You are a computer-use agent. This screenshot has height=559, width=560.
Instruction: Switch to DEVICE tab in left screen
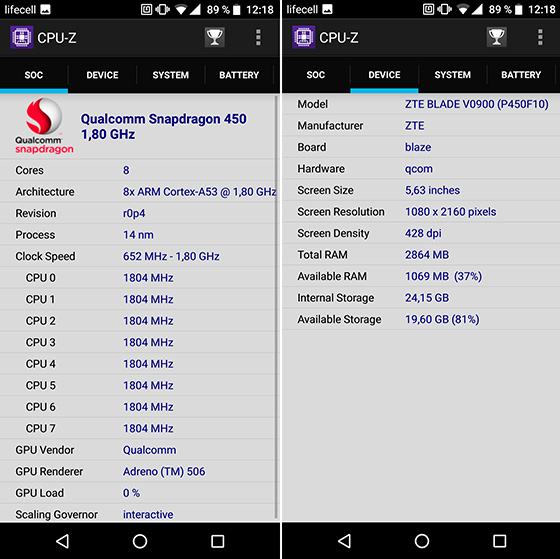(102, 75)
